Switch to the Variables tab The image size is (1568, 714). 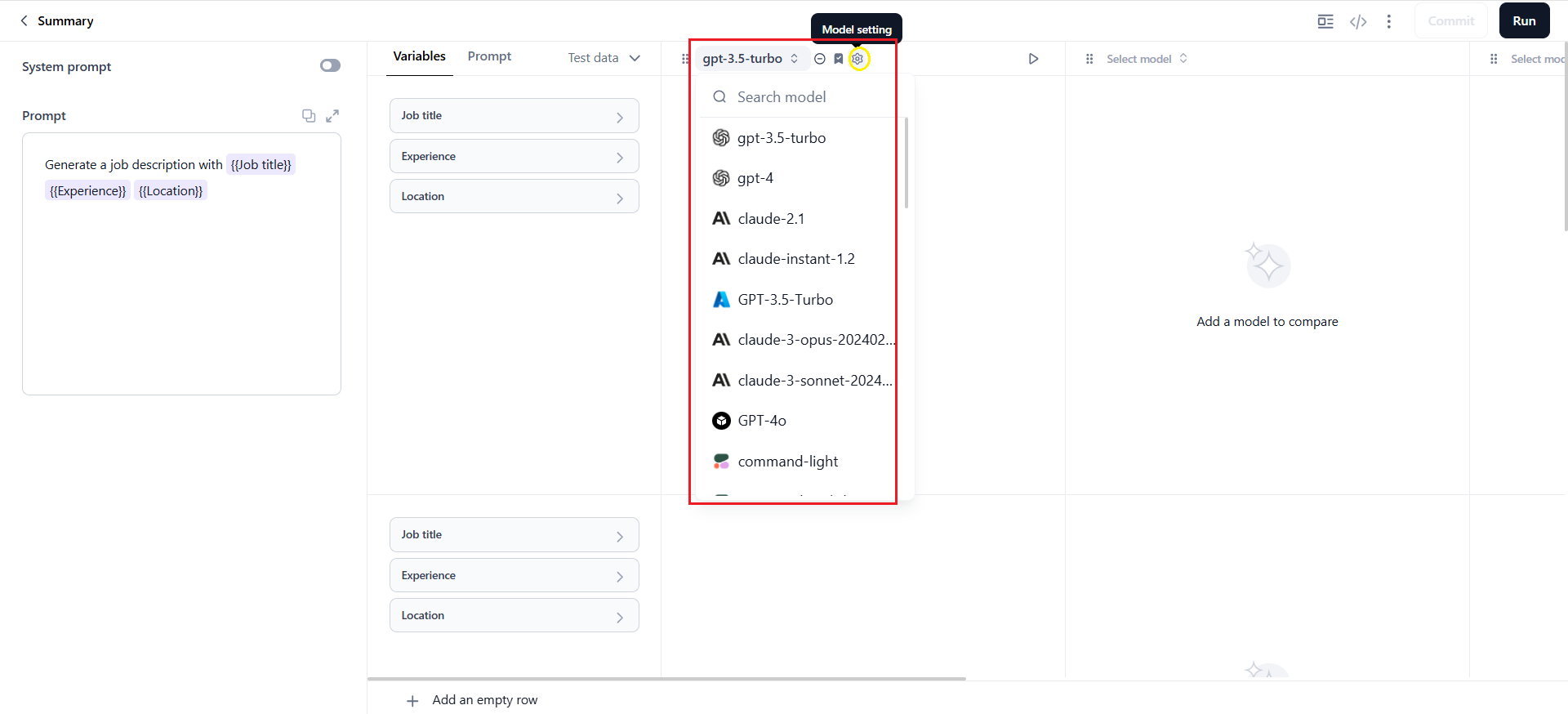pyautogui.click(x=419, y=56)
